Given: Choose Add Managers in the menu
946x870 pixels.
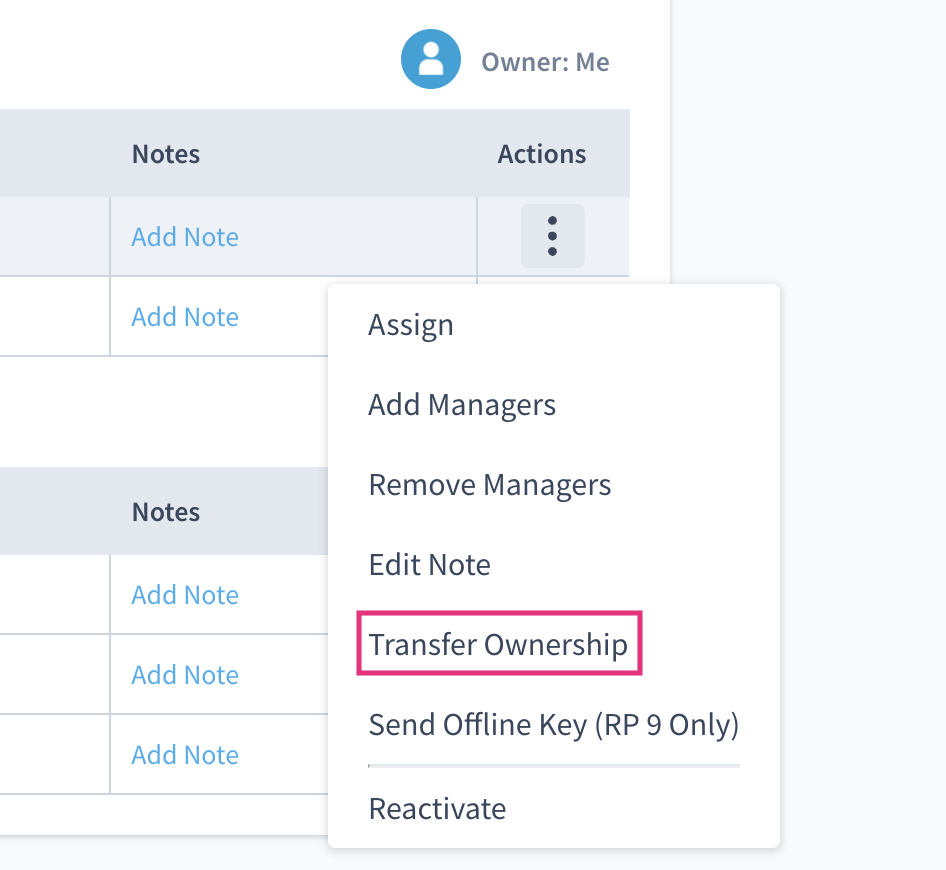Looking at the screenshot, I should pos(462,405).
